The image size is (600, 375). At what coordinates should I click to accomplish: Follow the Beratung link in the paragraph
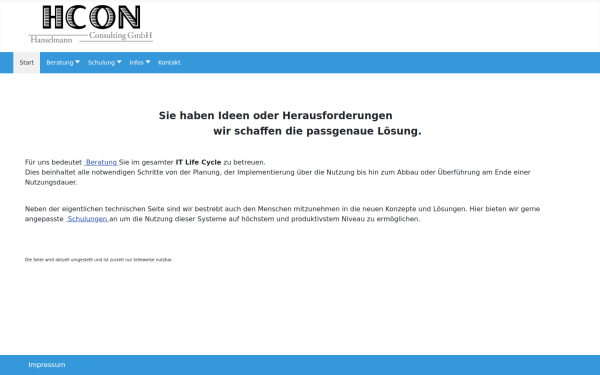pos(101,162)
